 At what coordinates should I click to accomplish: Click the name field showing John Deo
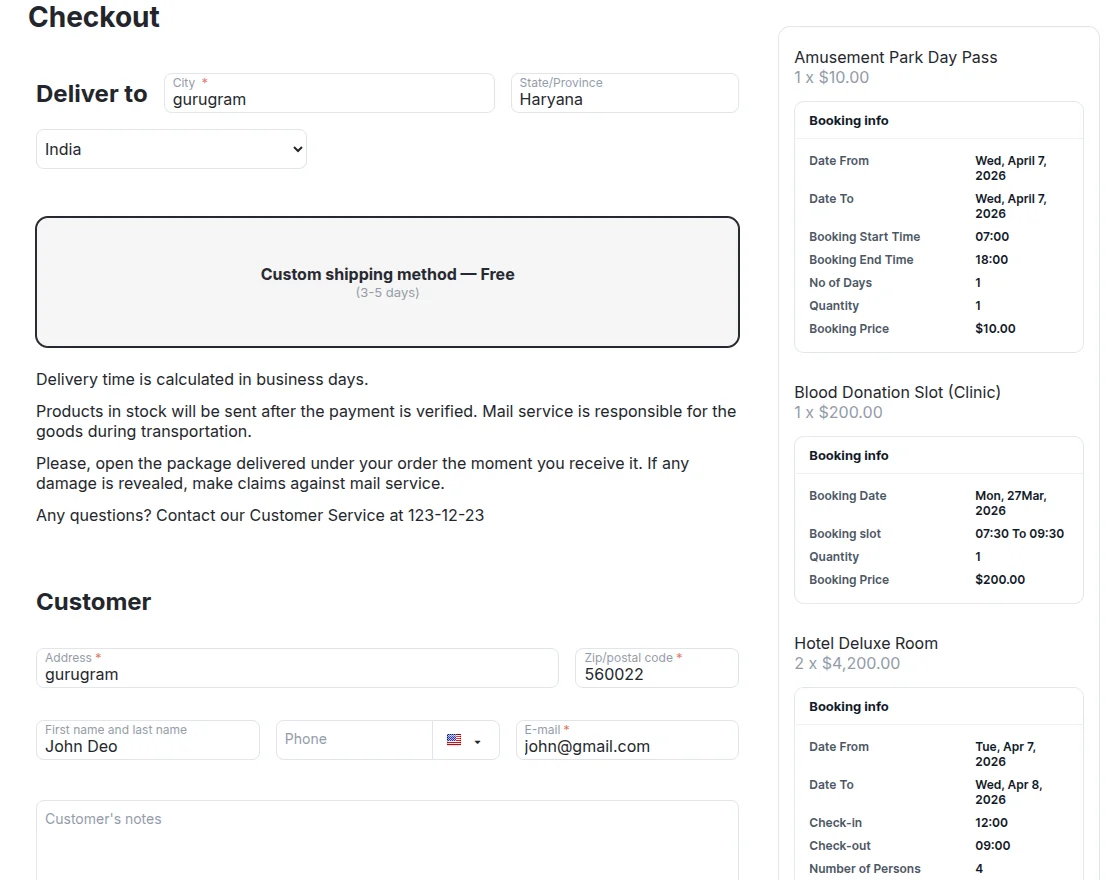click(x=147, y=745)
